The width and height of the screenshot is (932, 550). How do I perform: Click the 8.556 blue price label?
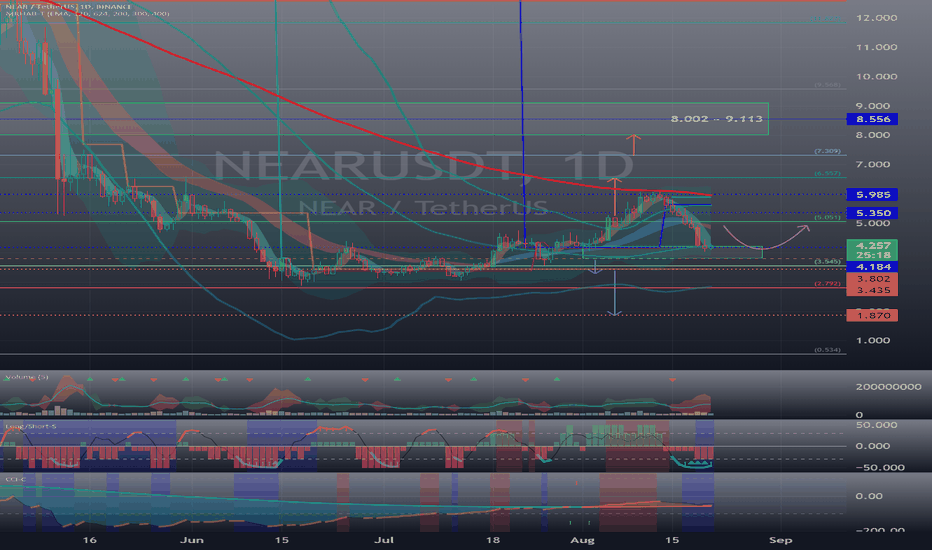[872, 119]
